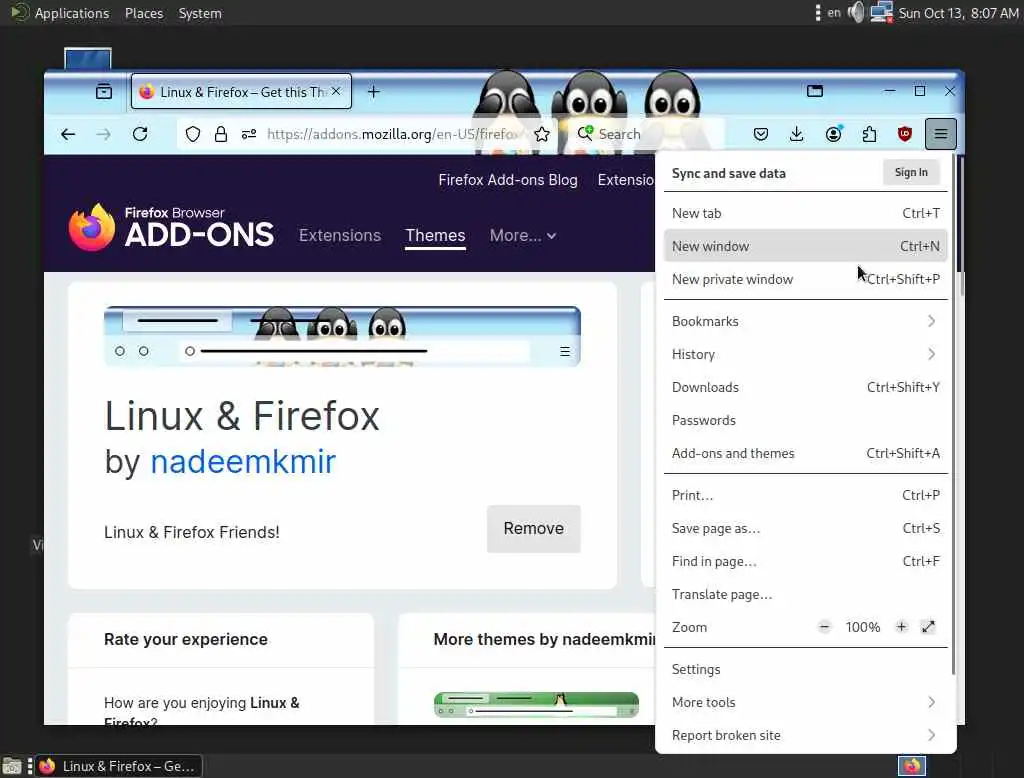Select New tab menu item
Screen dimensions: 1024x778
[805, 213]
